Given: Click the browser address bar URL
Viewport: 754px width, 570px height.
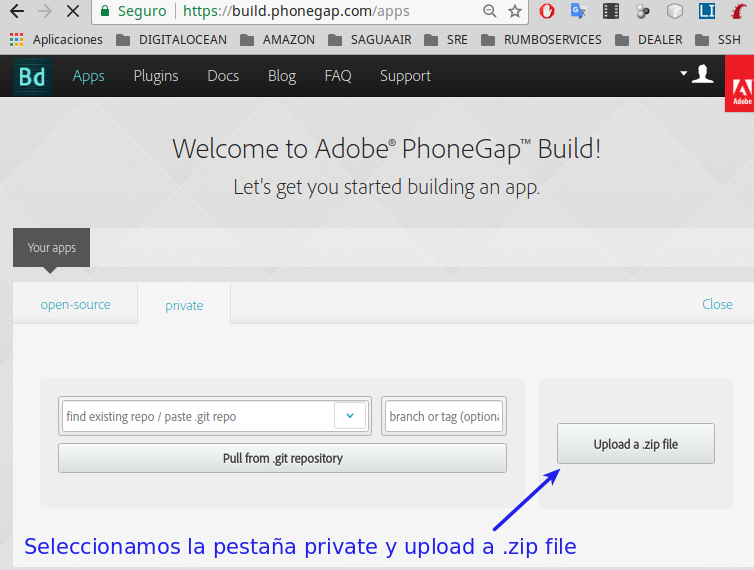Looking at the screenshot, I should [296, 11].
